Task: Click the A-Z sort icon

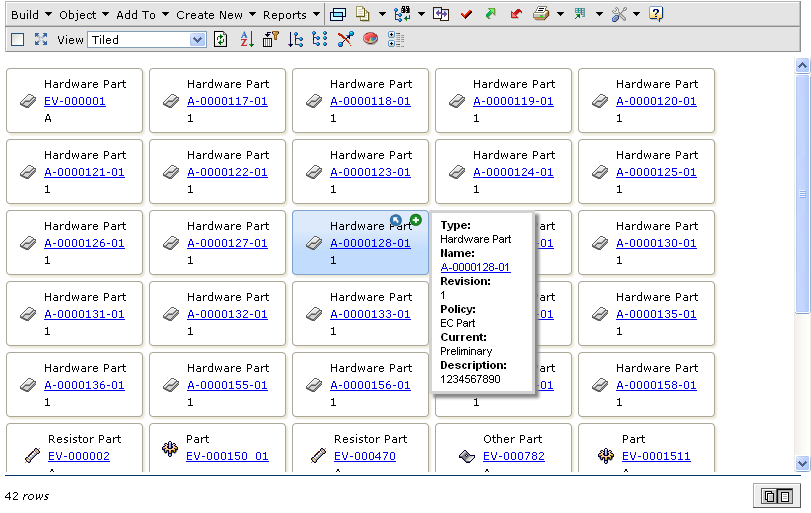Action: [x=246, y=40]
